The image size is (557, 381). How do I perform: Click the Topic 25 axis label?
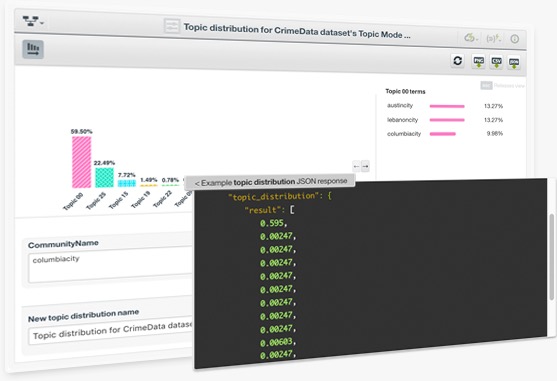96,201
